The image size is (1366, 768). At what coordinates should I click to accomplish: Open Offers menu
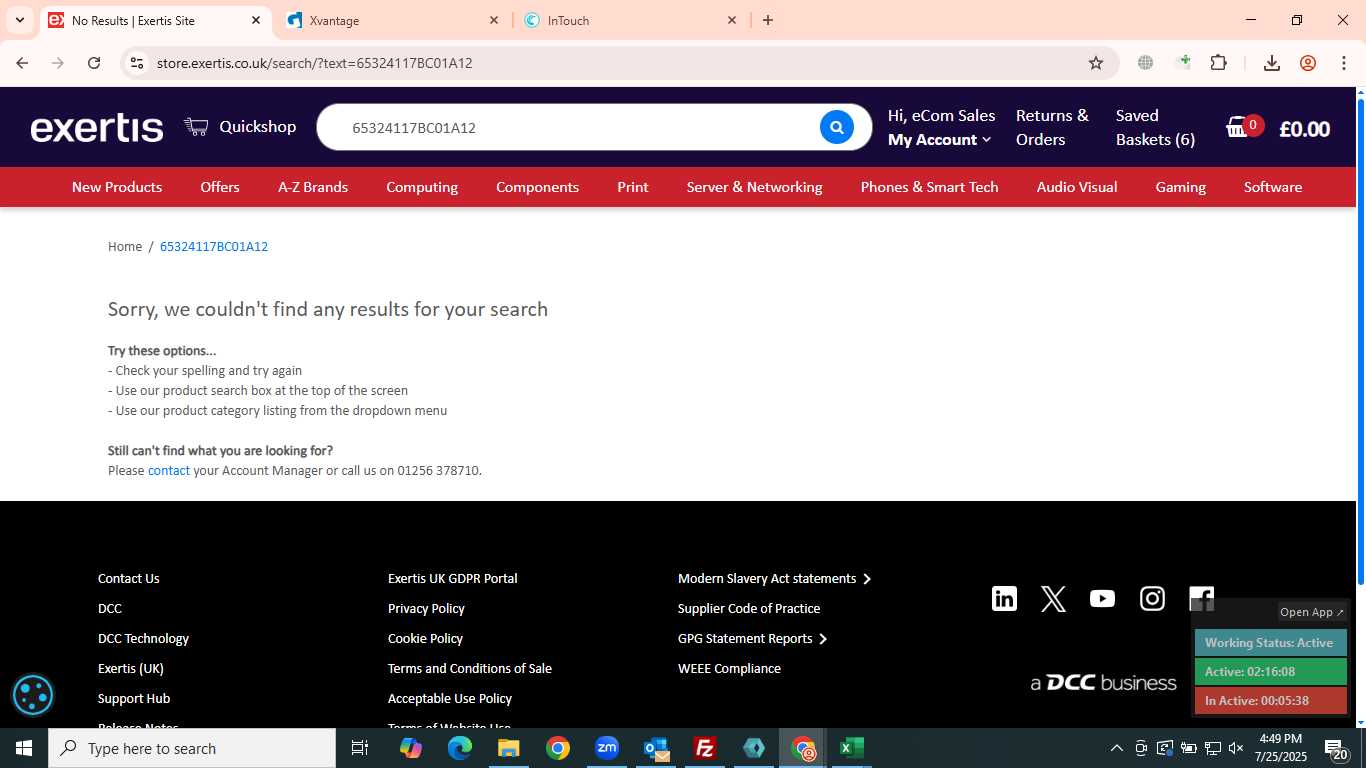click(220, 187)
